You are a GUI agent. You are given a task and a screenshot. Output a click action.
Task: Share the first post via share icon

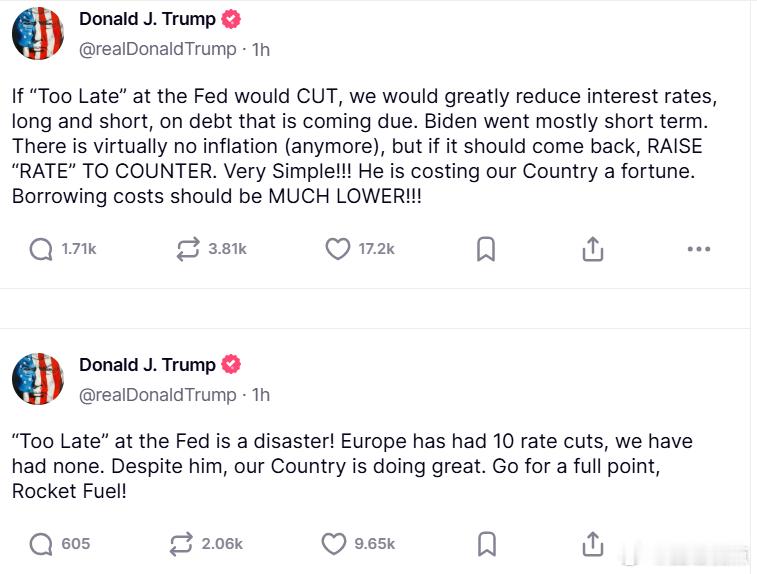592,249
